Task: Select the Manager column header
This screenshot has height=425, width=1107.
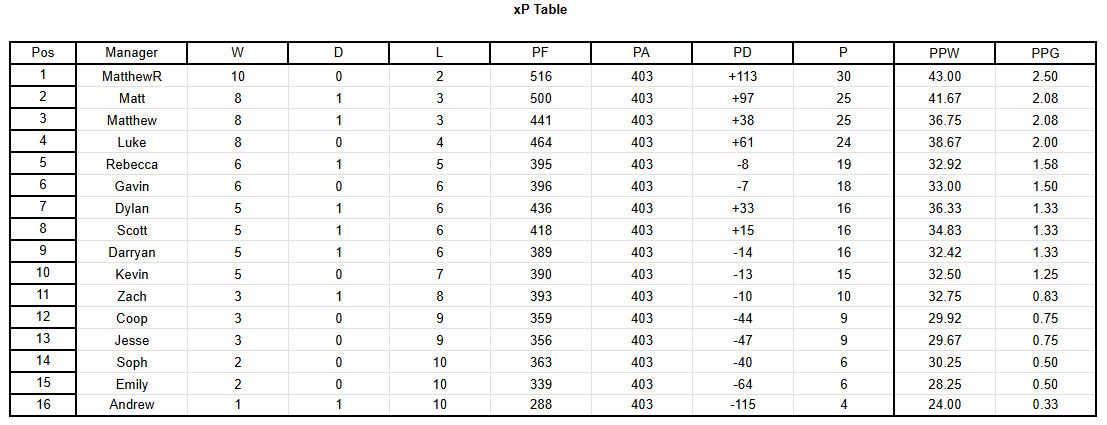Action: [x=131, y=53]
